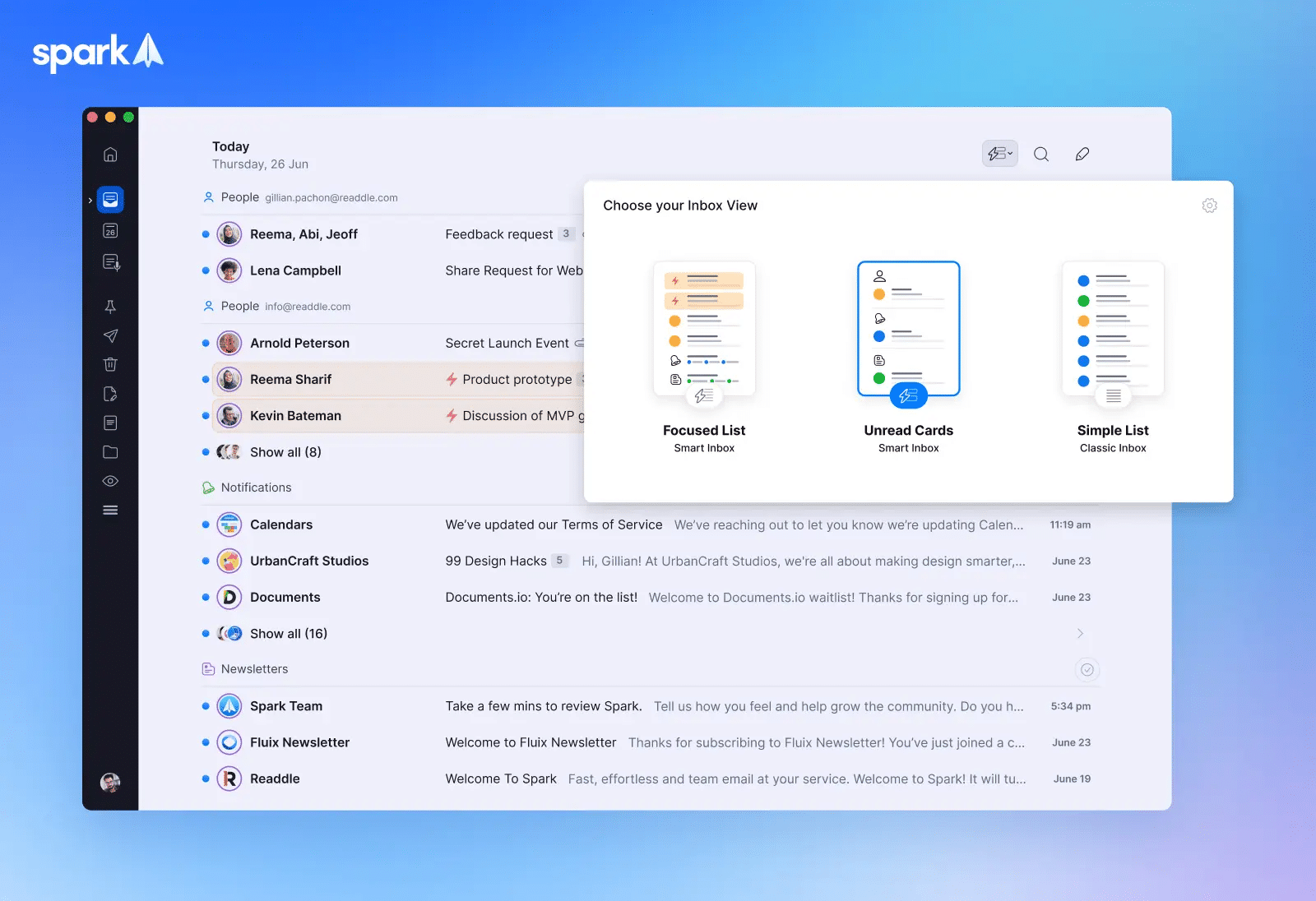The image size is (1316, 901).
Task: Open the Home icon in the sidebar
Action: point(110,155)
